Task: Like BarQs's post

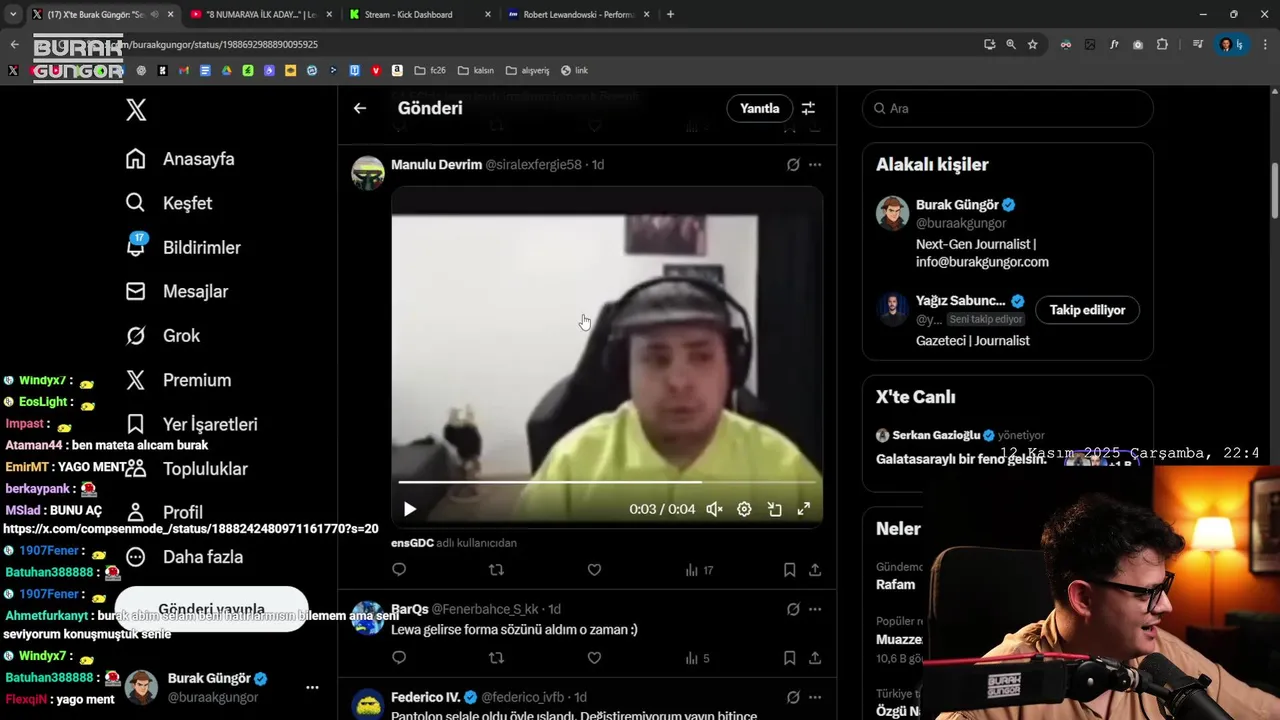Action: [594, 658]
